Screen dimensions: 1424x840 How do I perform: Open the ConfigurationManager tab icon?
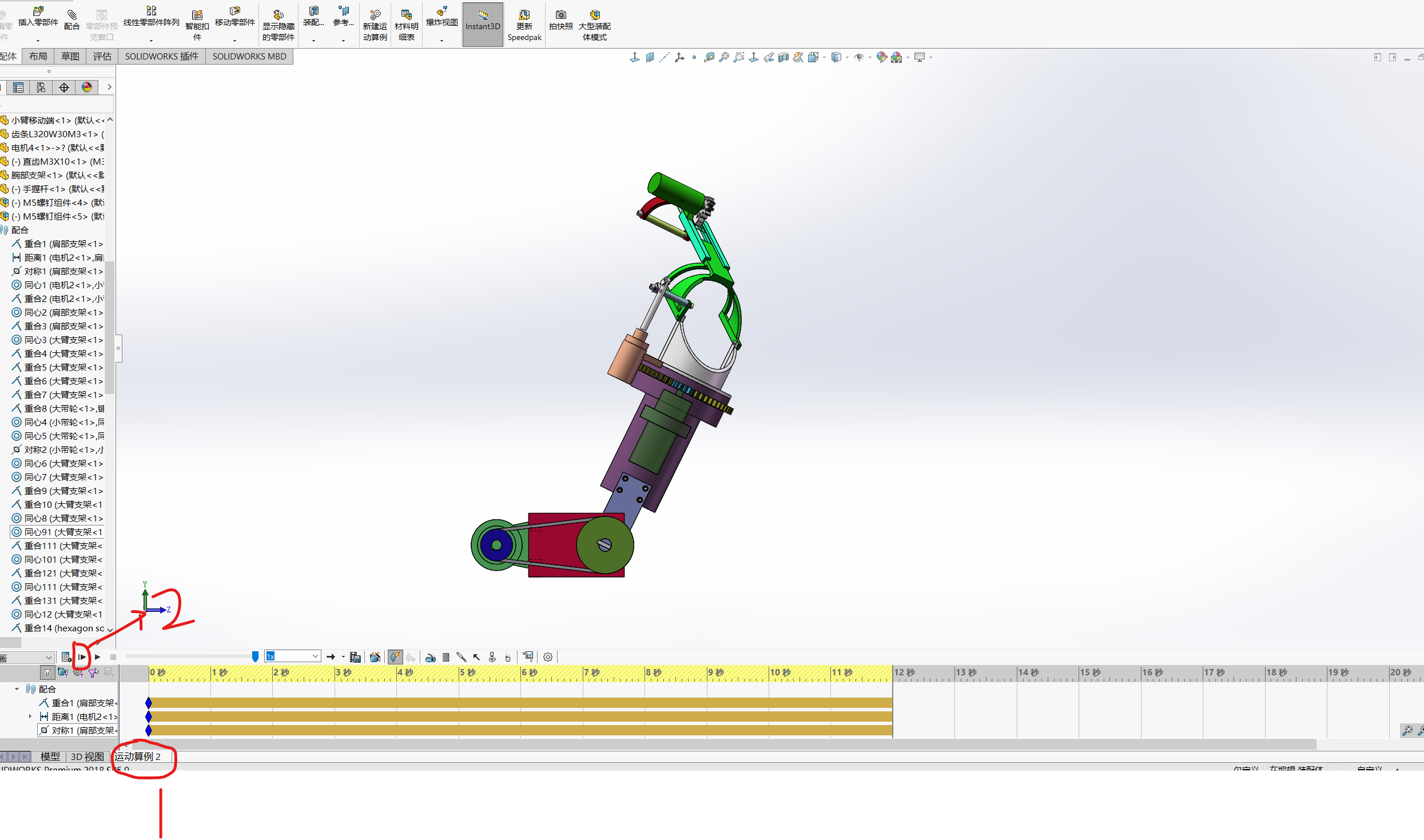[x=41, y=87]
